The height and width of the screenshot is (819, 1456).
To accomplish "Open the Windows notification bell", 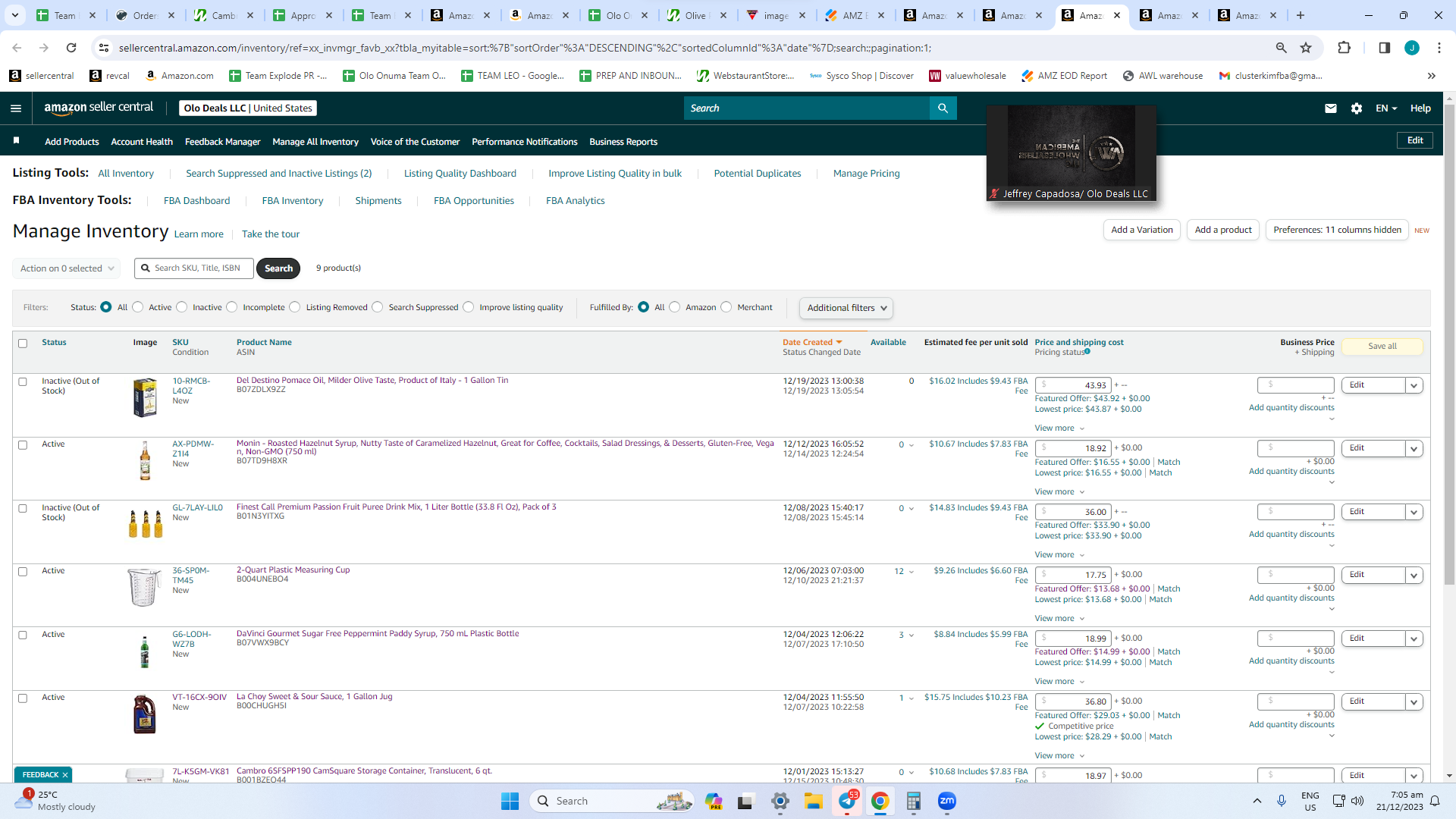I will [1435, 801].
